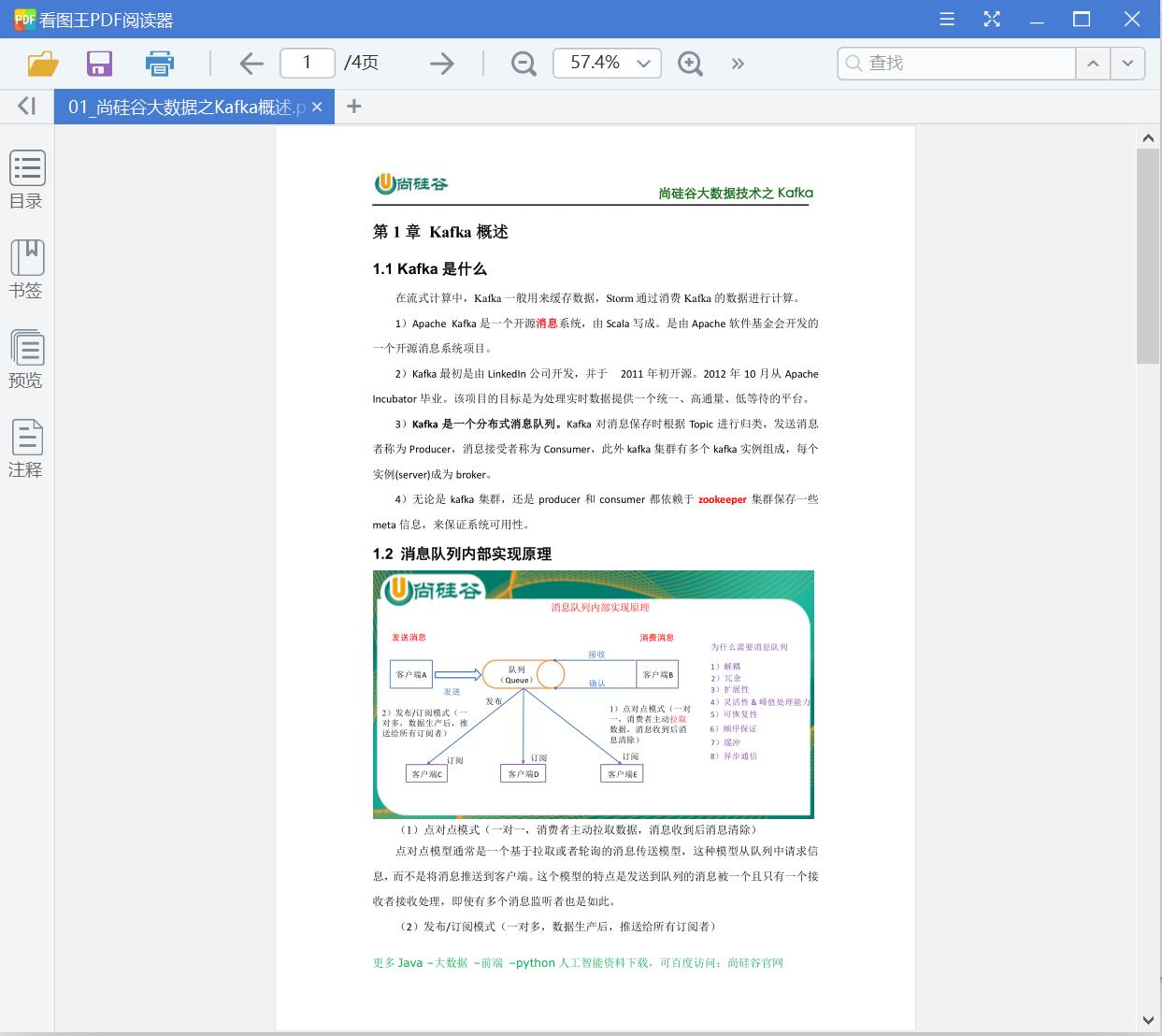The height and width of the screenshot is (1036, 1162).
Task: Zoom out with magnifier minus icon
Action: pos(524,64)
